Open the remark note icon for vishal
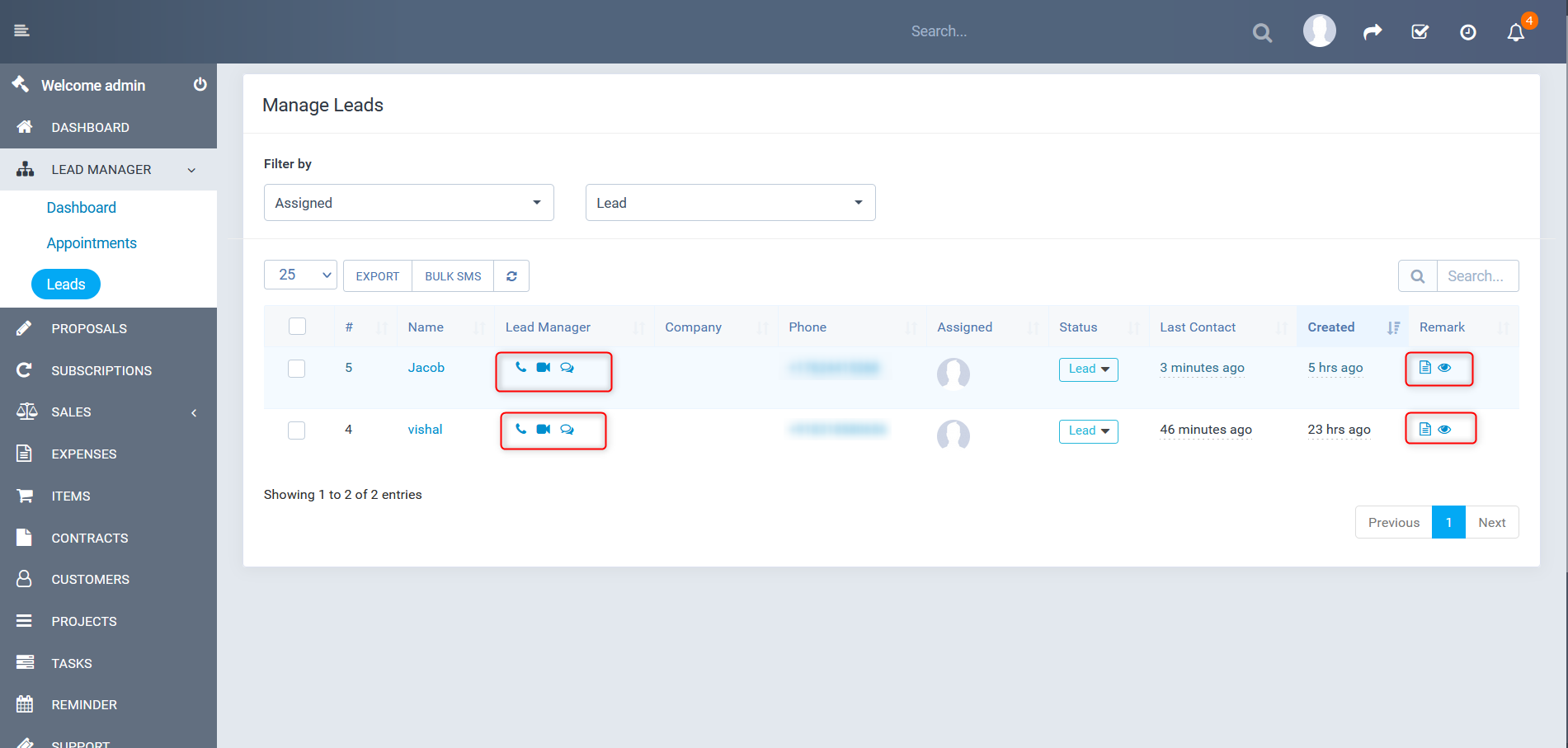Viewport: 1568px width, 748px height. click(x=1425, y=428)
